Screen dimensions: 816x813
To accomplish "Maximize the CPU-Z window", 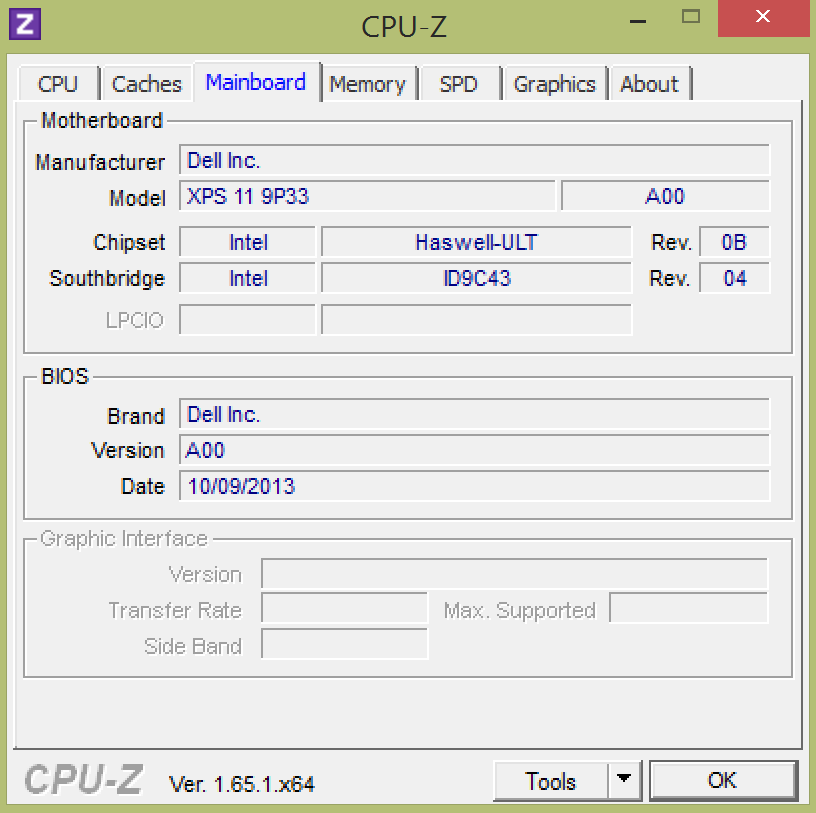I will tap(691, 18).
